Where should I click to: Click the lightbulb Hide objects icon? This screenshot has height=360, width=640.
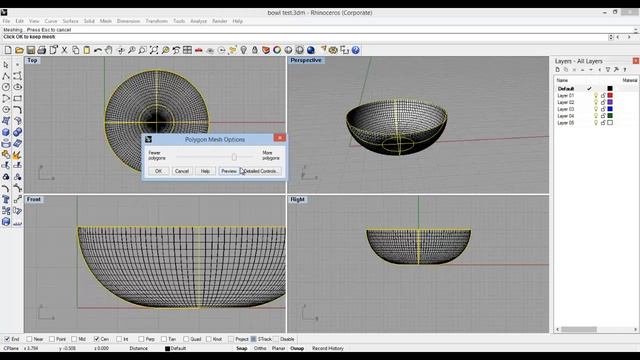click(244, 50)
